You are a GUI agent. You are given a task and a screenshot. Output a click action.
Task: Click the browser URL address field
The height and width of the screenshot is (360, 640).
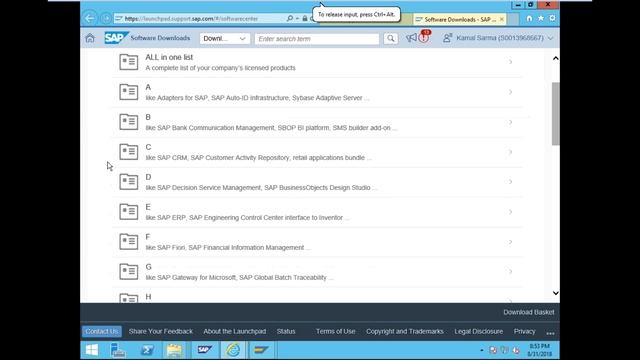pyautogui.click(x=200, y=18)
